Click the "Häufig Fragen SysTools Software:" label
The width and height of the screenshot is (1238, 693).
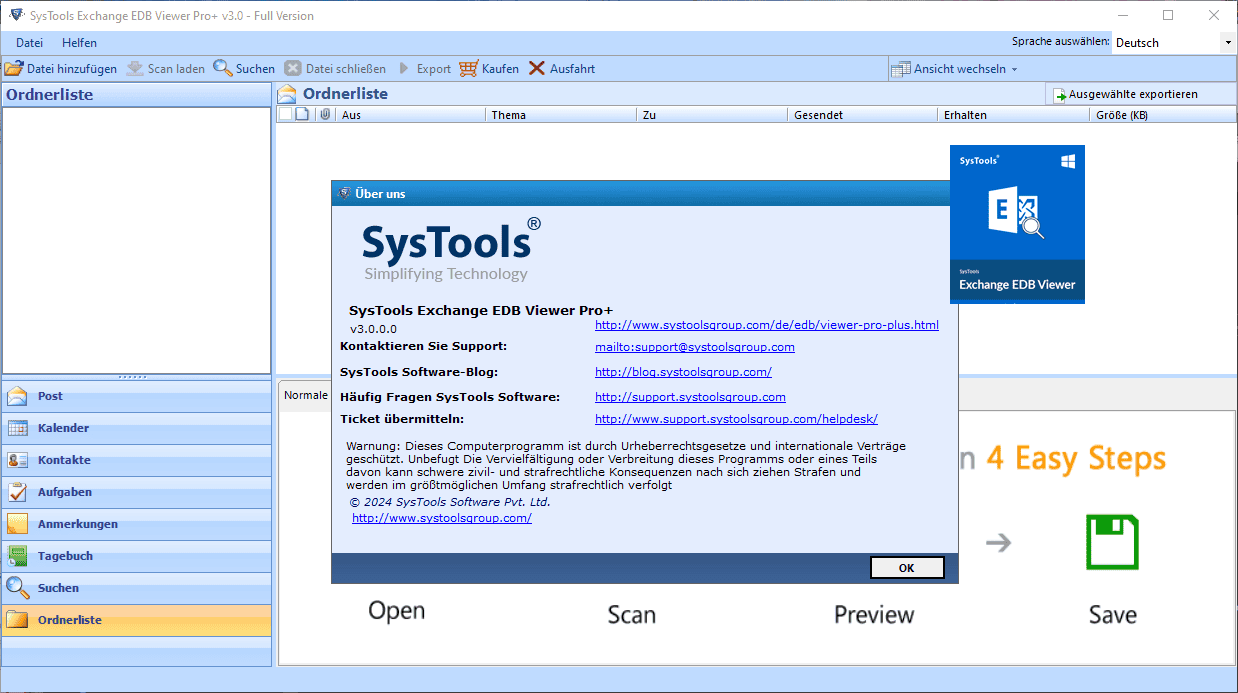click(450, 397)
